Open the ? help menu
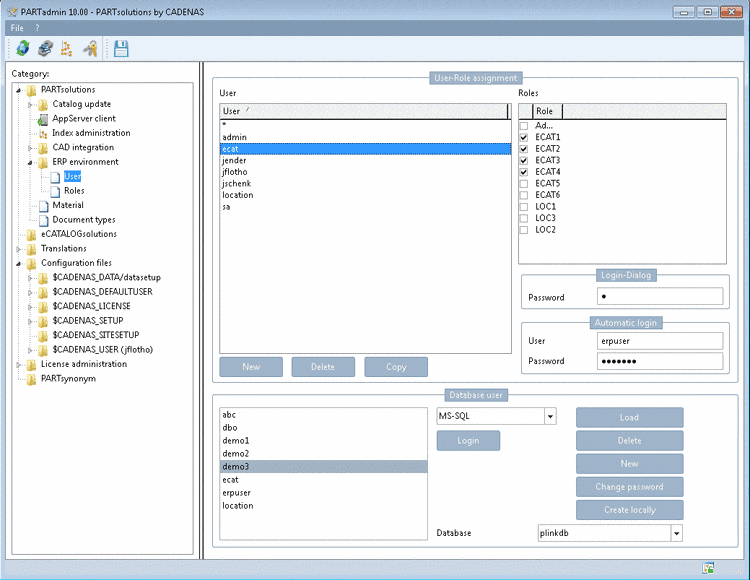 coord(37,28)
